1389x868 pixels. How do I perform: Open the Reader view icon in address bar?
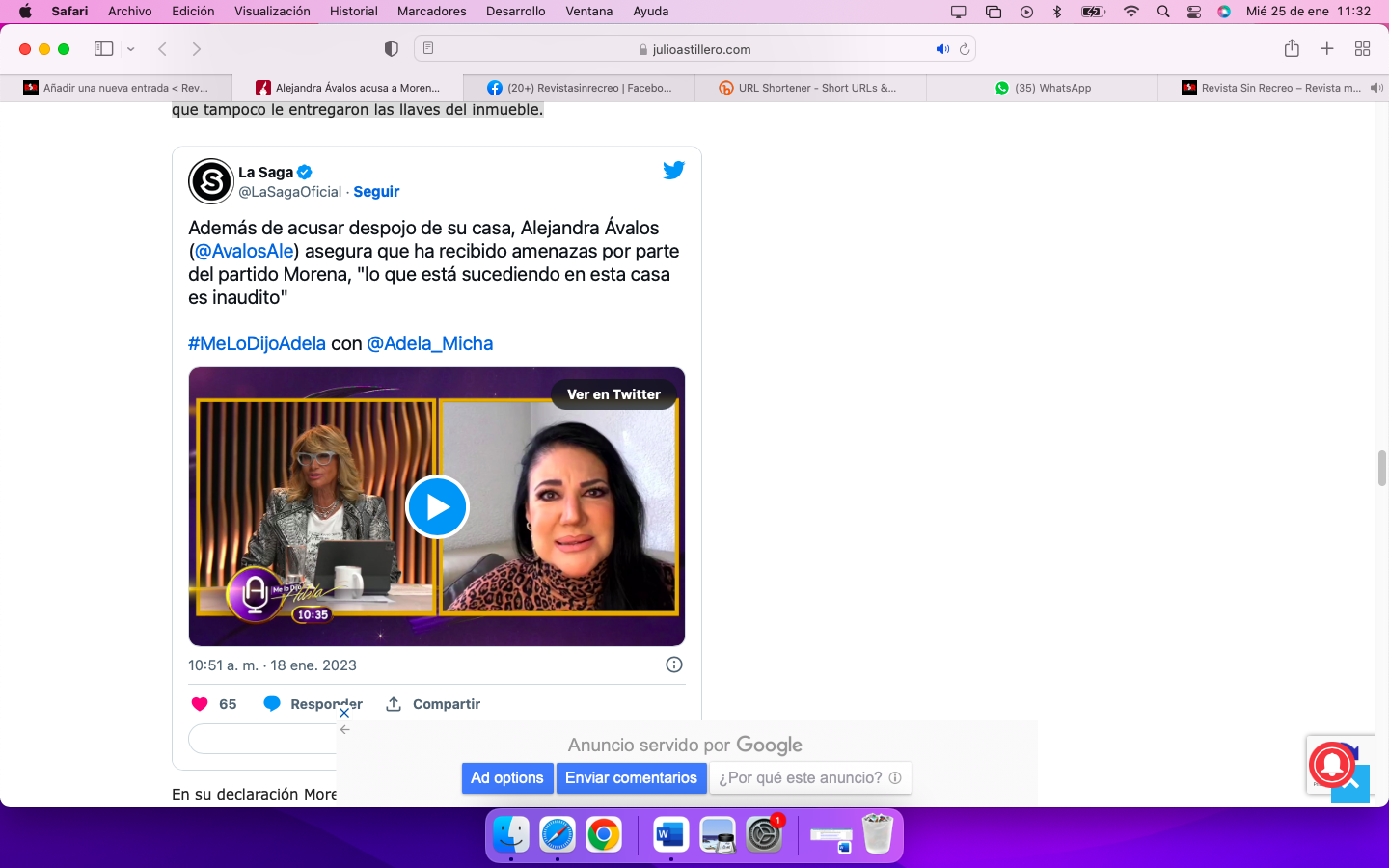[428, 49]
